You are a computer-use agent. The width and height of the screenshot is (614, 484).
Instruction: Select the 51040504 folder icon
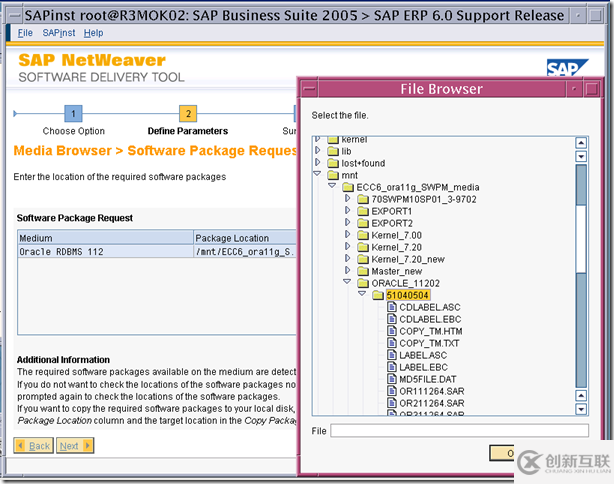[x=378, y=295]
